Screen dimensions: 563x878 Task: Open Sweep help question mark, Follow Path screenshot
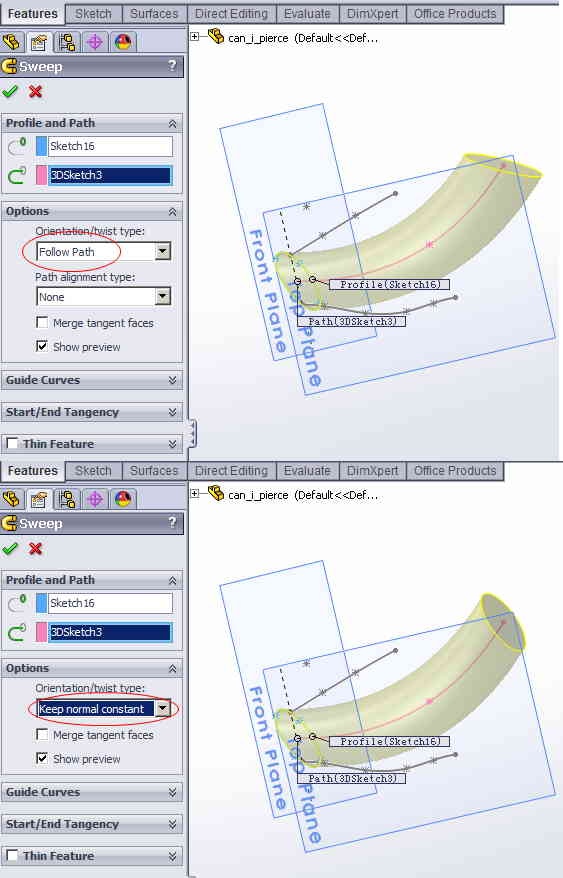pos(172,66)
